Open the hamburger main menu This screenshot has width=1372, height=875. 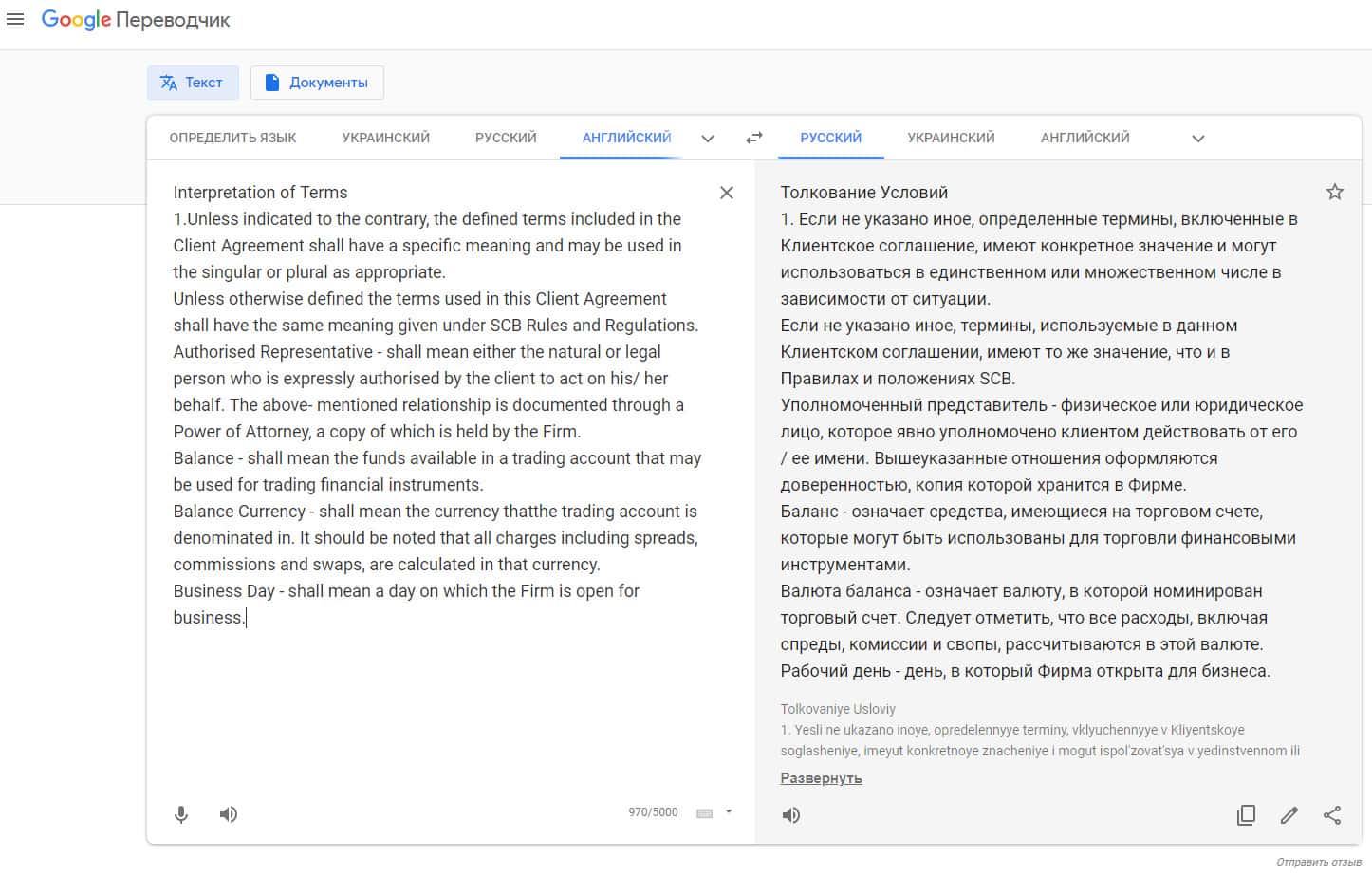15,20
